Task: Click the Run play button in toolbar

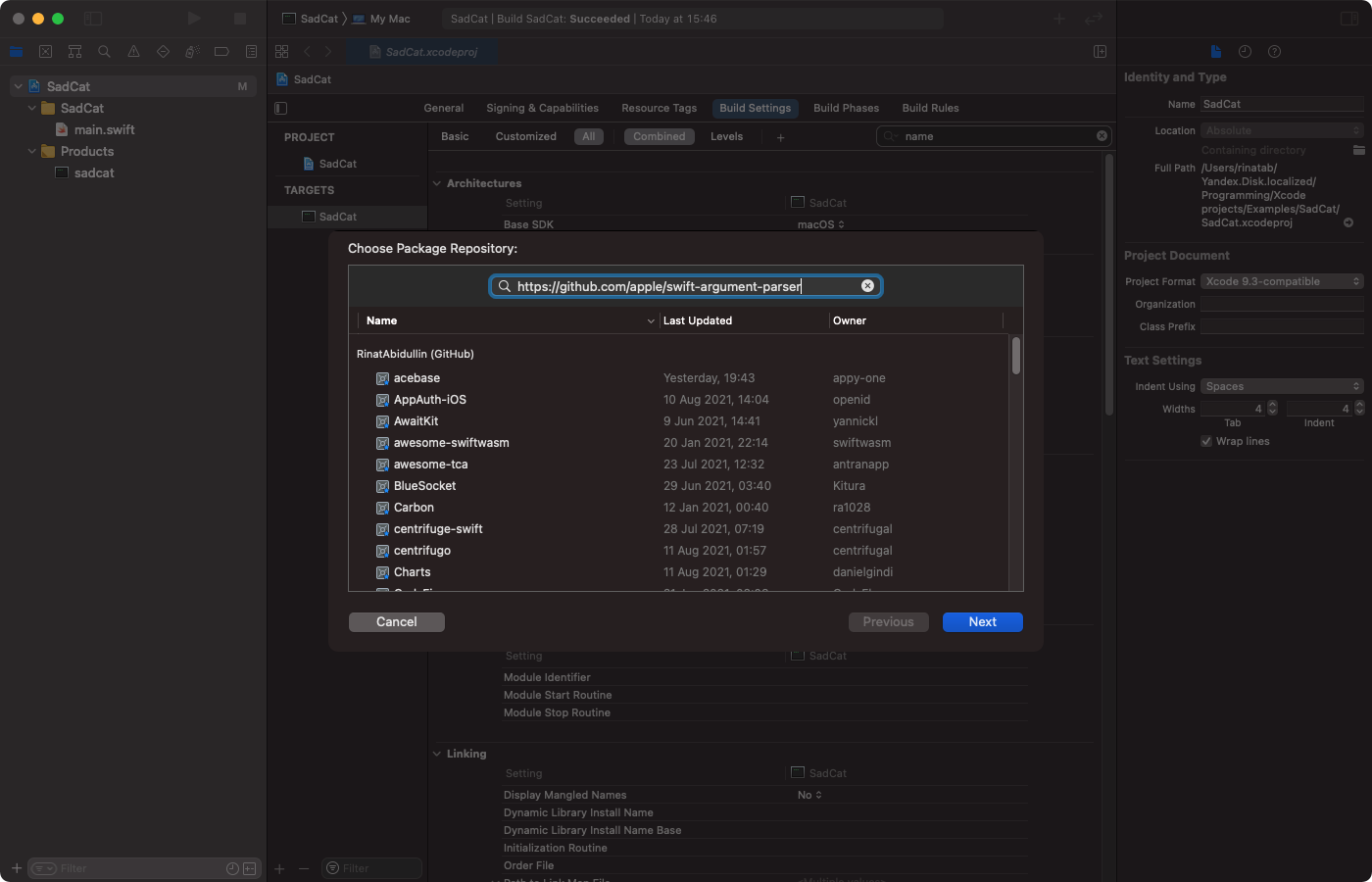Action: coord(194,19)
